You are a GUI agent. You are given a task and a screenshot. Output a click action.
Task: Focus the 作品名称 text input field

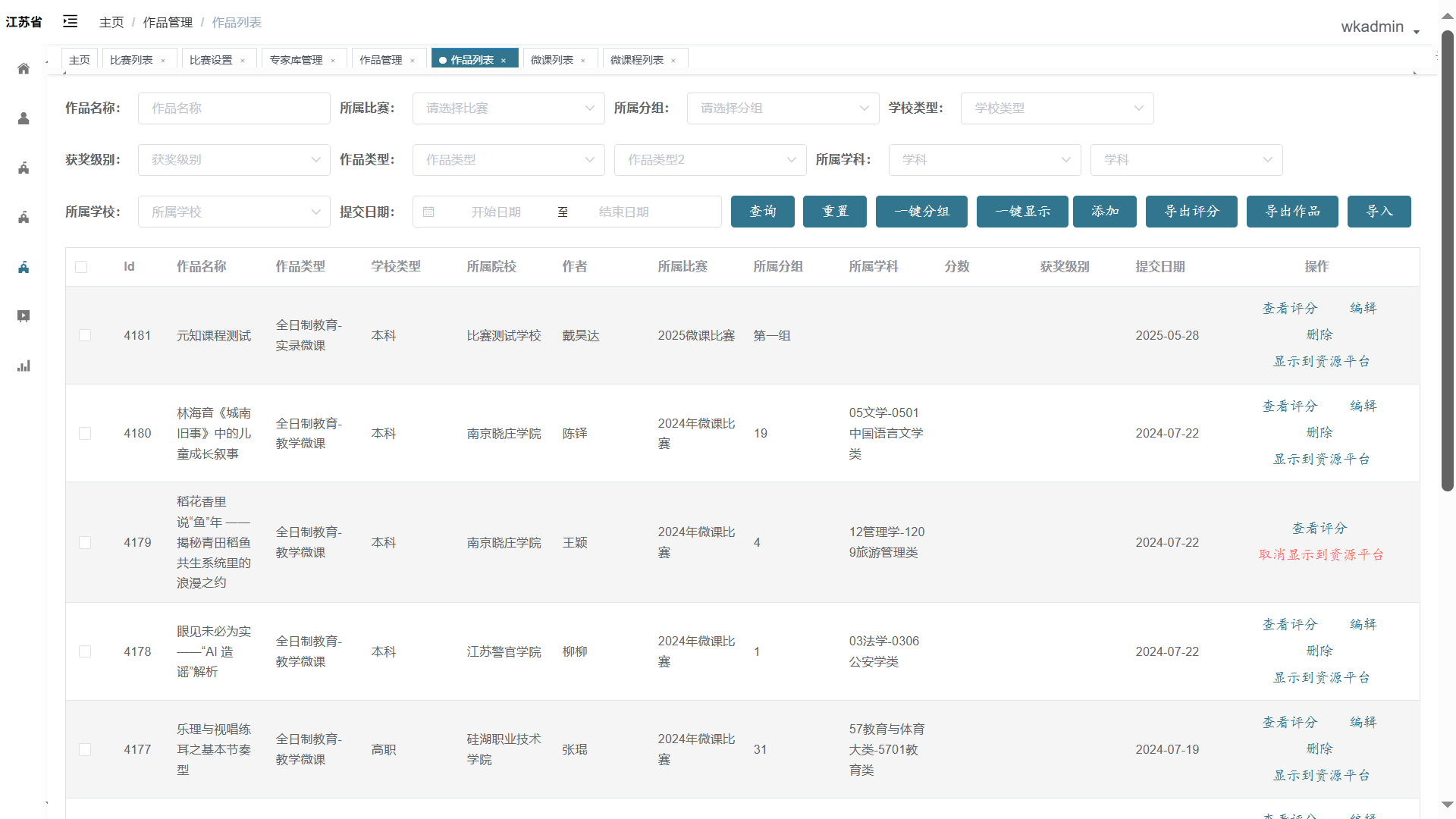[234, 108]
